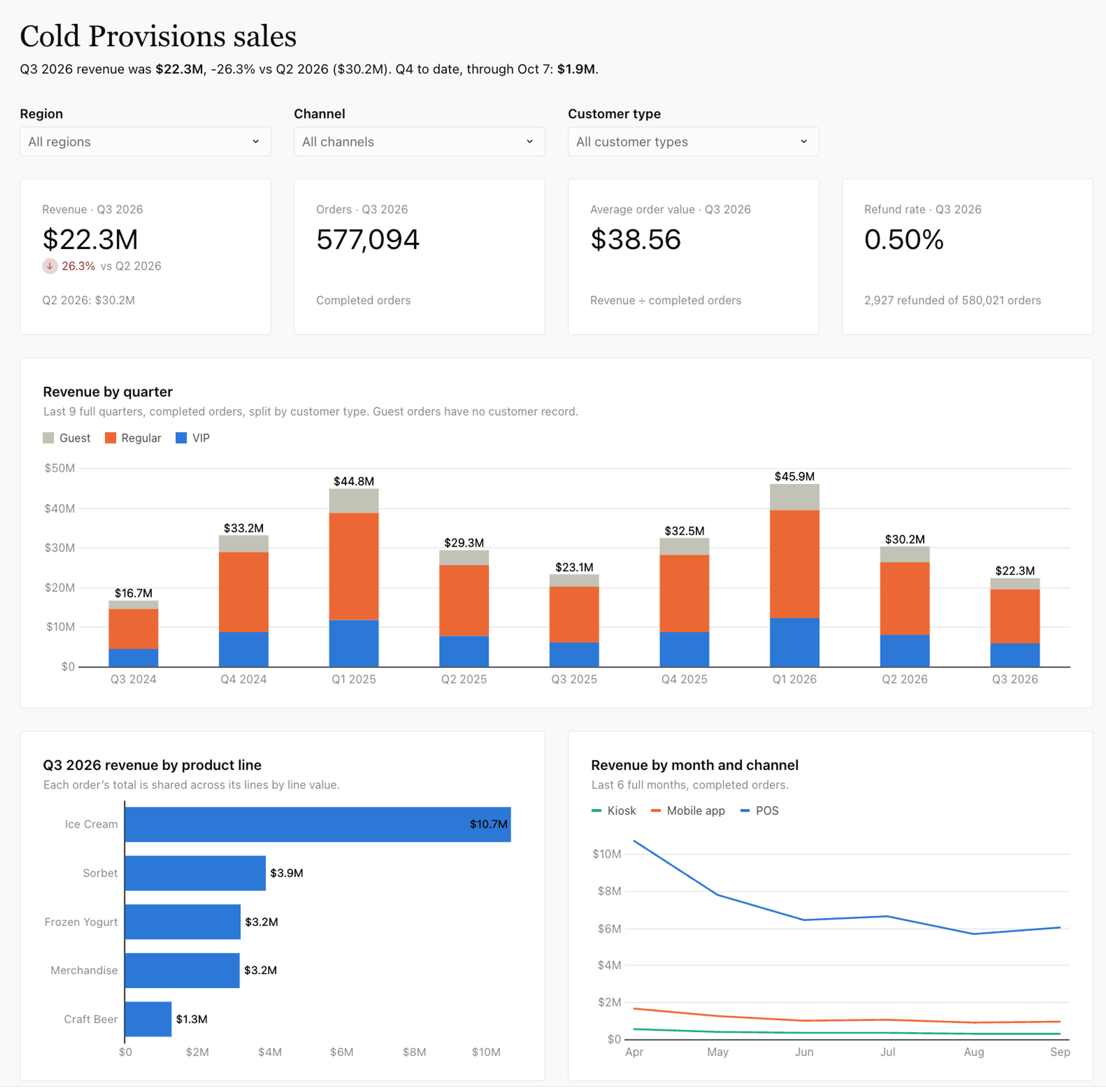Select the Sorbet product bar

click(195, 873)
